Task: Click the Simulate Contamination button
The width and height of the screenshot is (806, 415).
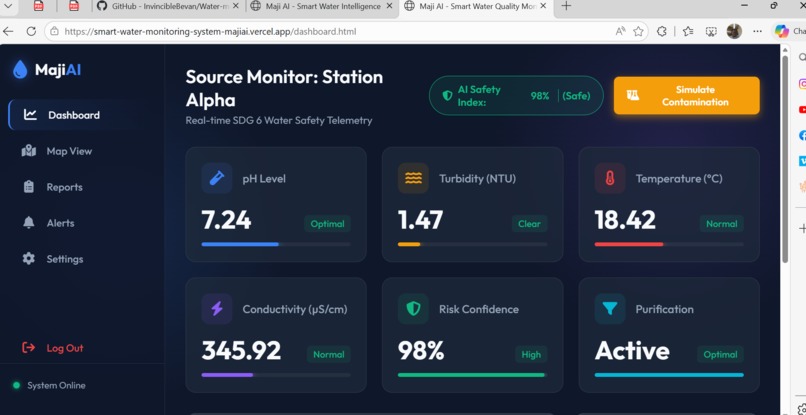Action: point(686,96)
